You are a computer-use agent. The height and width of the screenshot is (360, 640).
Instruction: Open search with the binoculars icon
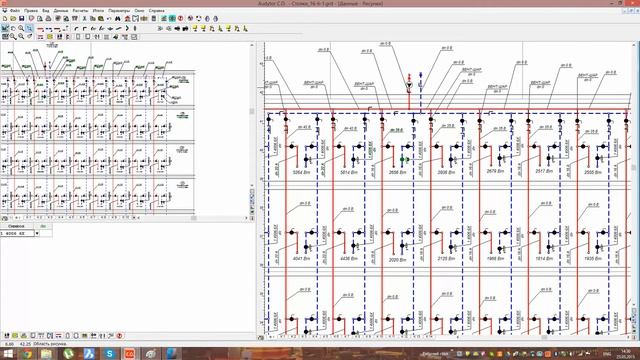coord(118,18)
